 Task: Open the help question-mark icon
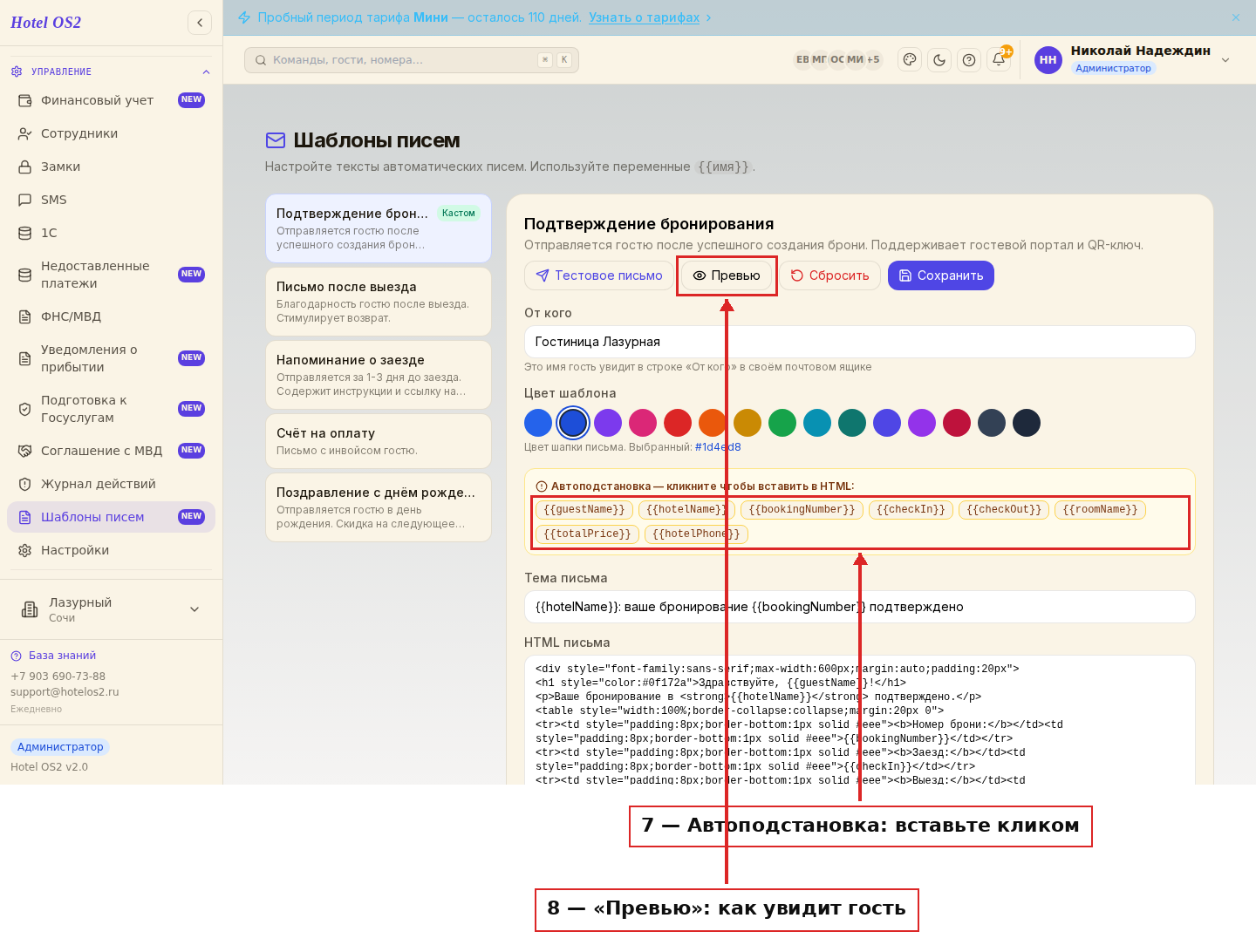[x=969, y=59]
